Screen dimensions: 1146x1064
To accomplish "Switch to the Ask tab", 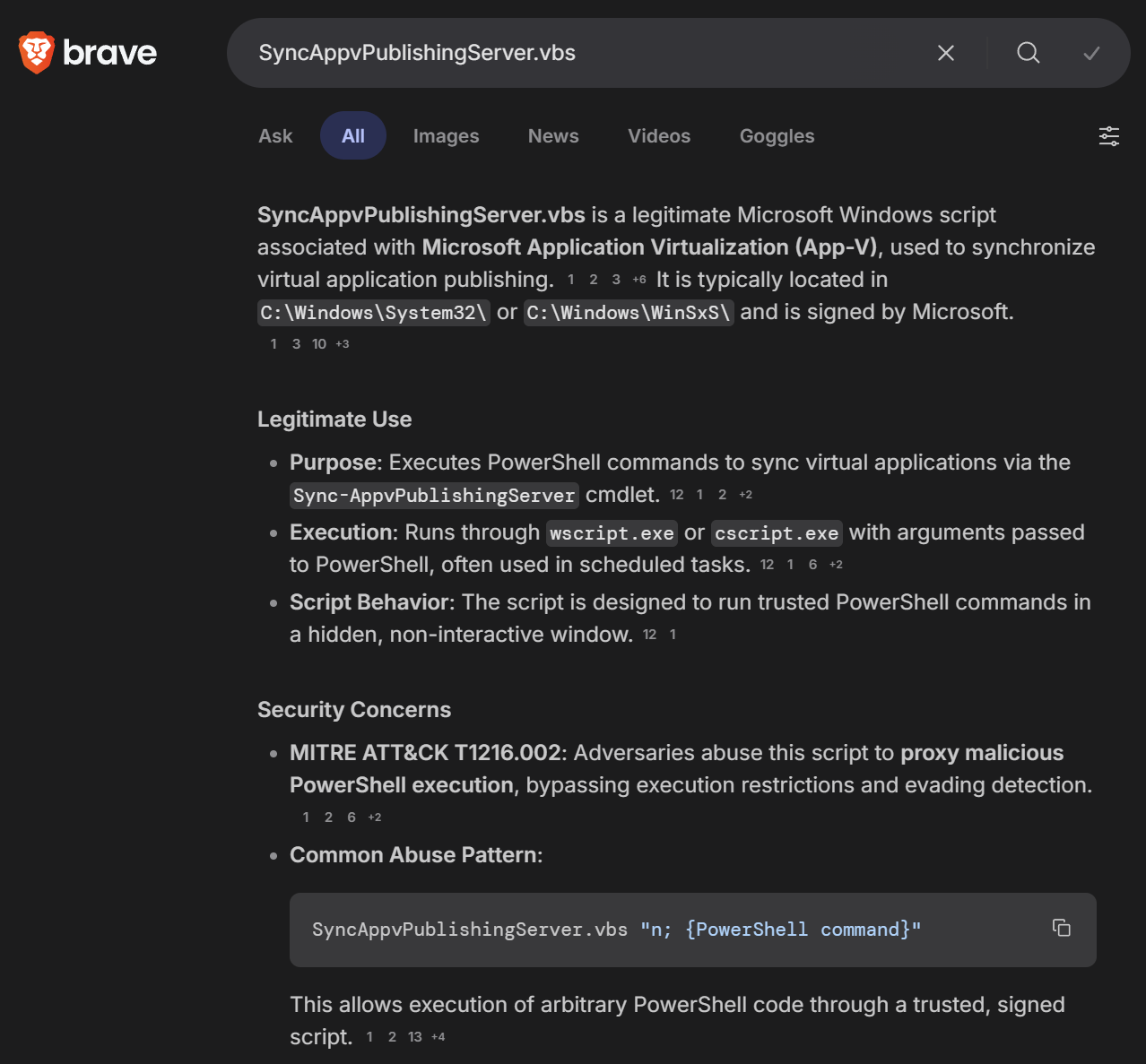I will point(275,136).
